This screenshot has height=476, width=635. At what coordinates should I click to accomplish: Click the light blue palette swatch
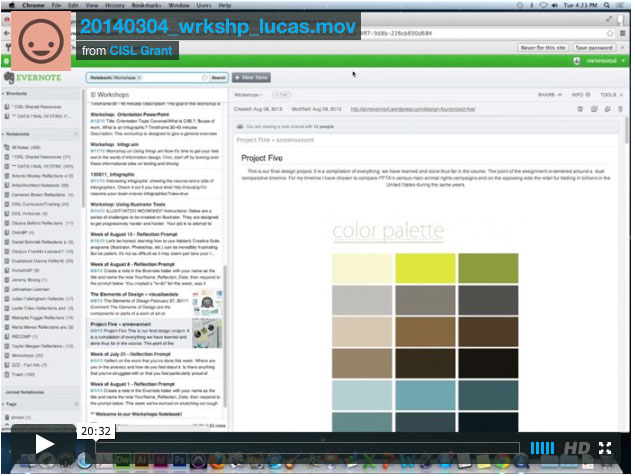[x=362, y=395]
